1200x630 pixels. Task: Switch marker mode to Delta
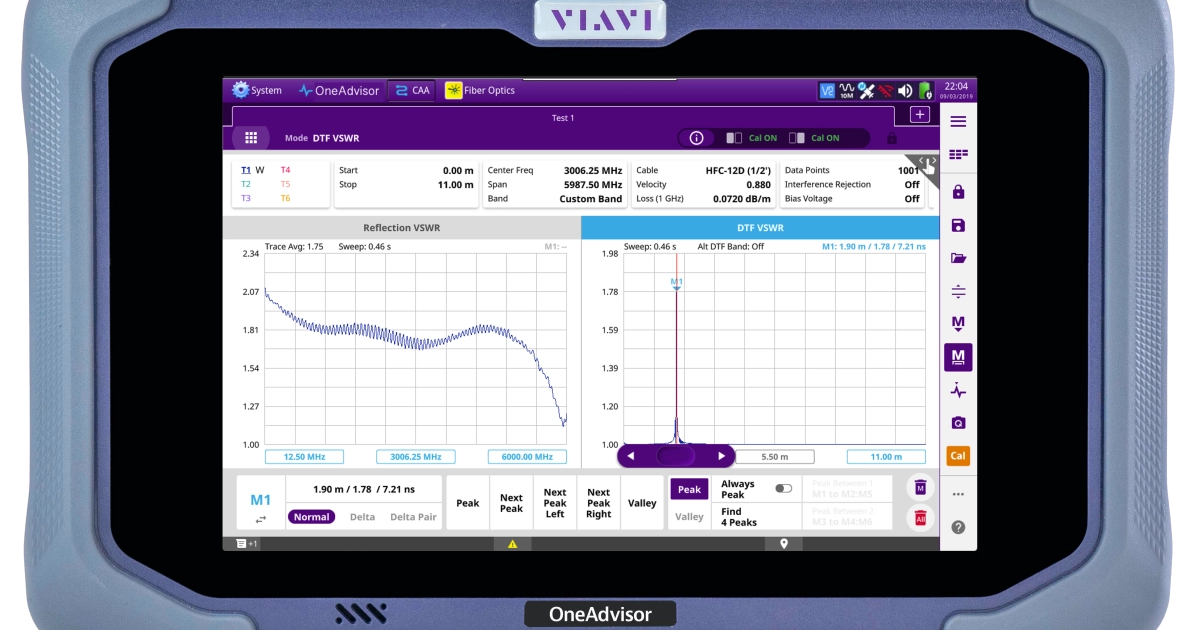[x=362, y=516]
